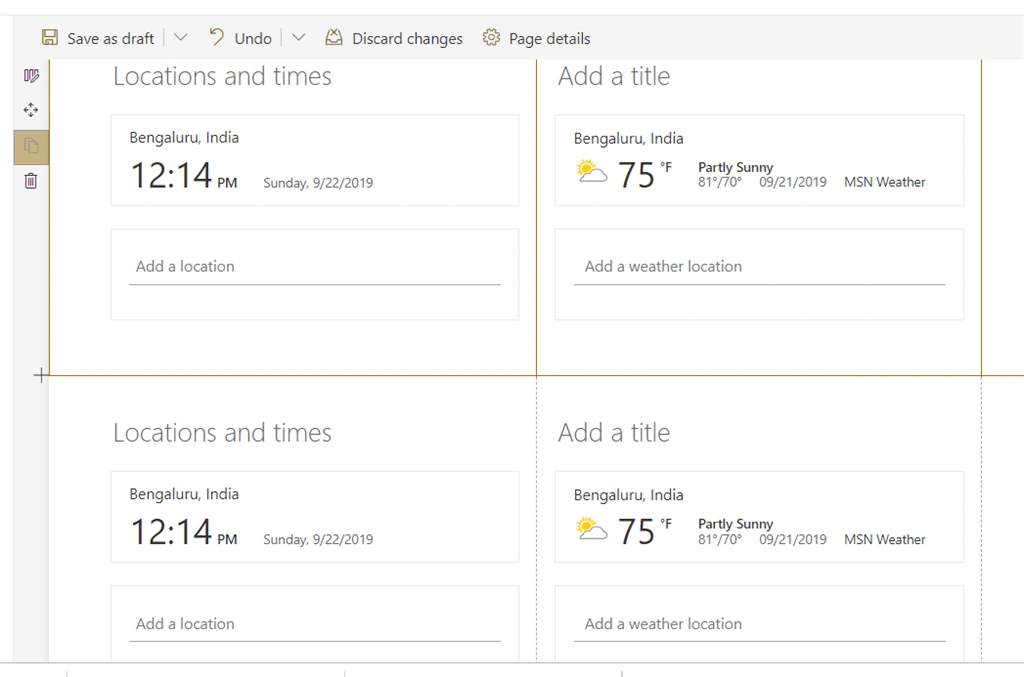The width and height of the screenshot is (1024, 677).
Task: Click Discard changes label
Action: click(407, 39)
